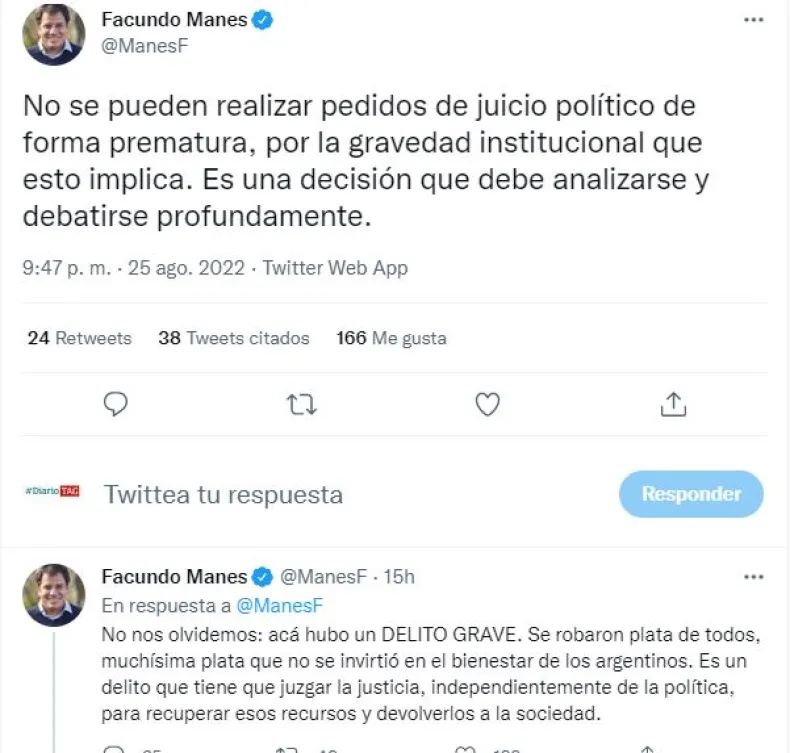Open Facundo Manes top profile picture
This screenshot has height=753, width=790.
point(52,35)
